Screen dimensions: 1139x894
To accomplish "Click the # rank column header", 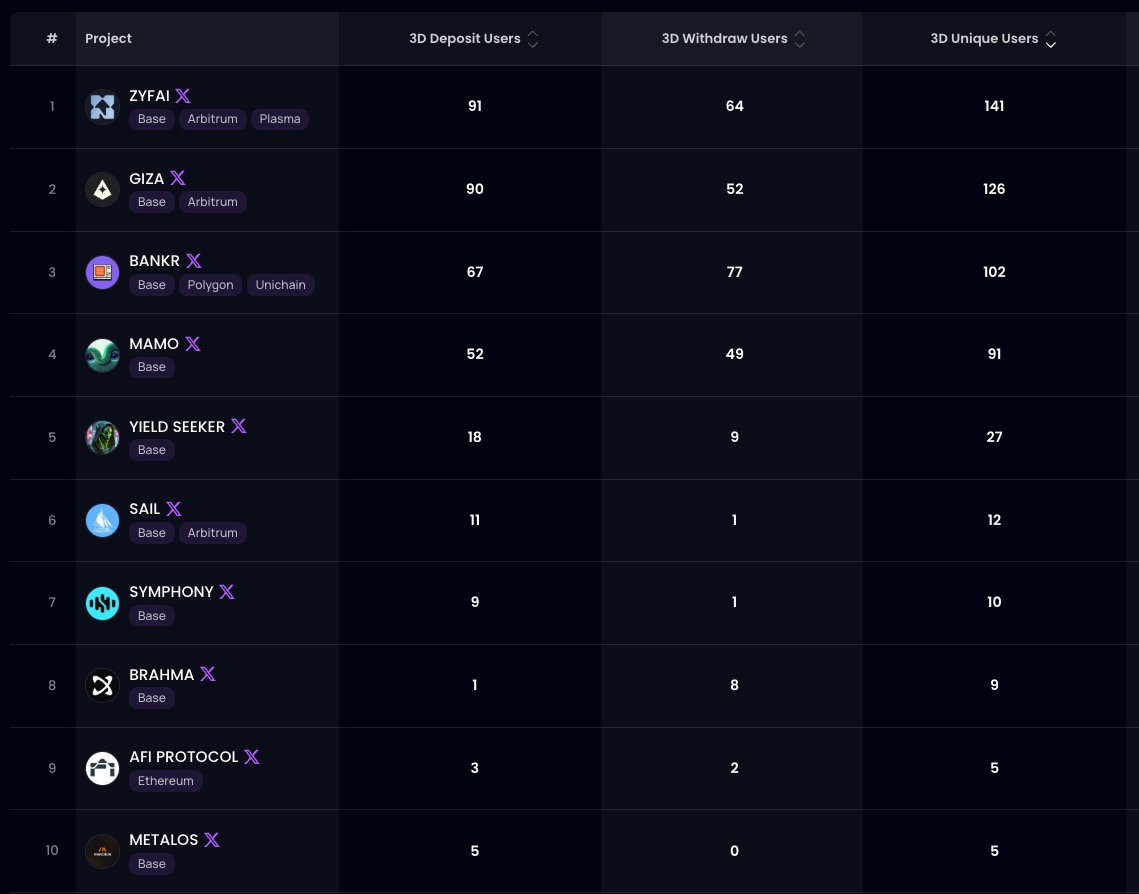I will 52,38.
